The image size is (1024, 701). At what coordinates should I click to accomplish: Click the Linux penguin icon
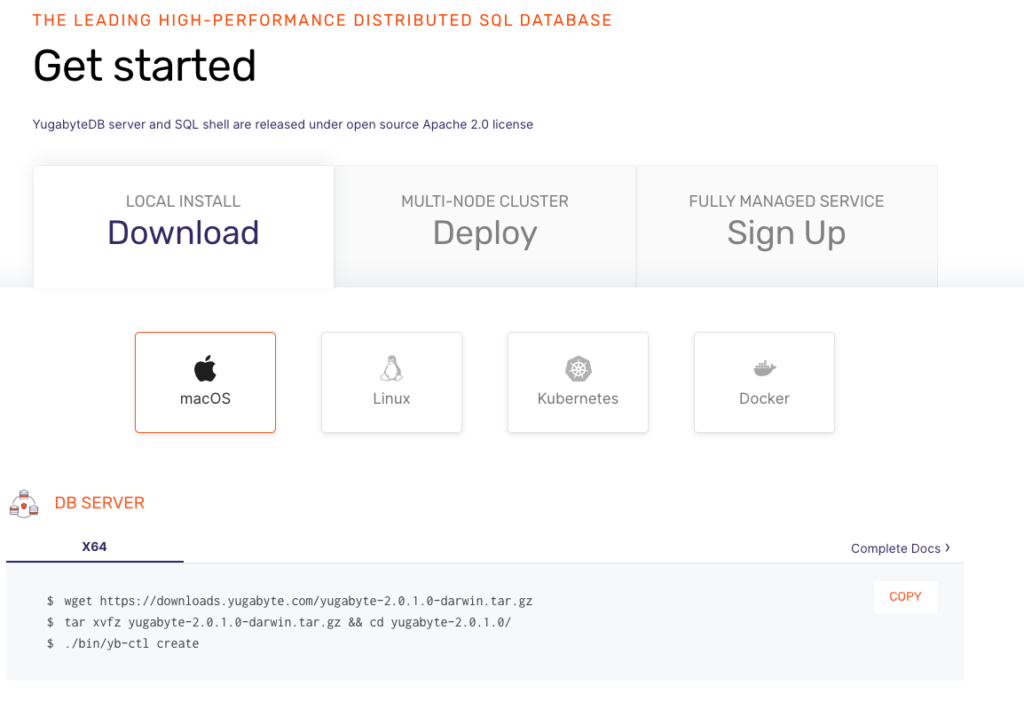[x=391, y=368]
